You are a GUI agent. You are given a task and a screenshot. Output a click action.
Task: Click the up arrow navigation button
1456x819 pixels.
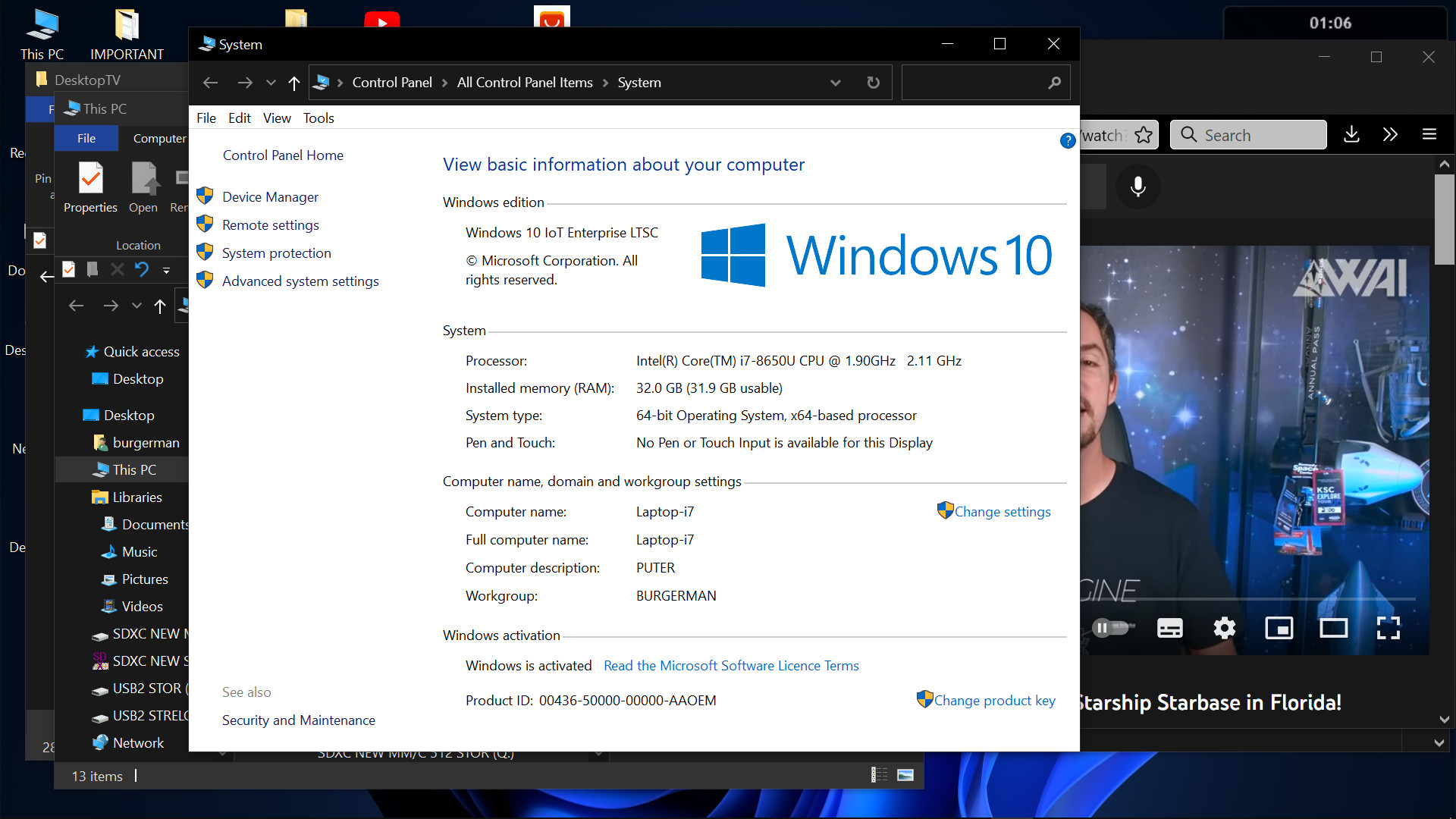coord(294,83)
